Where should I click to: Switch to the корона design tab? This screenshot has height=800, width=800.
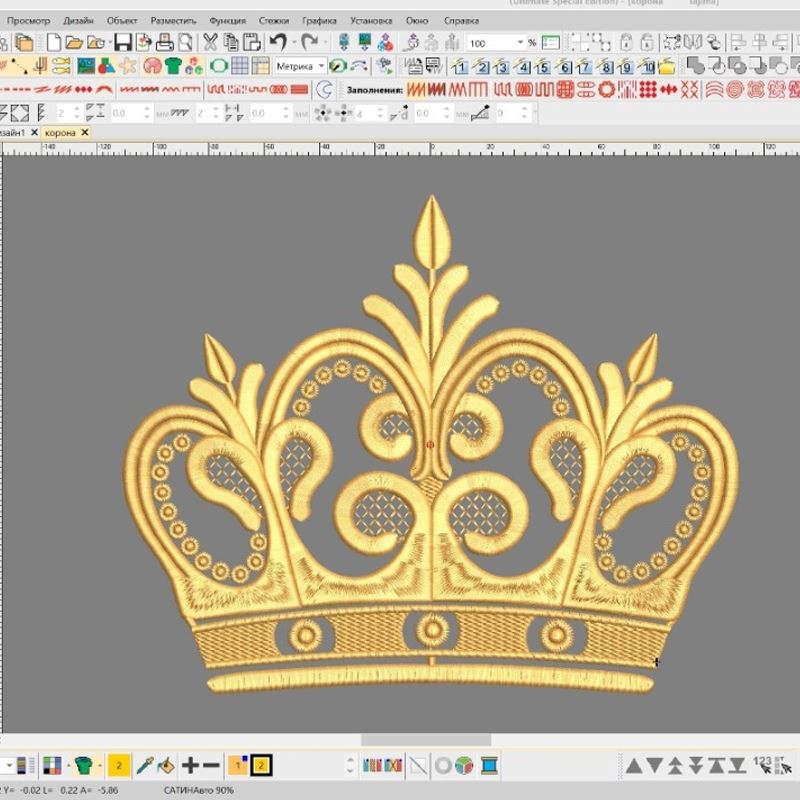60,133
